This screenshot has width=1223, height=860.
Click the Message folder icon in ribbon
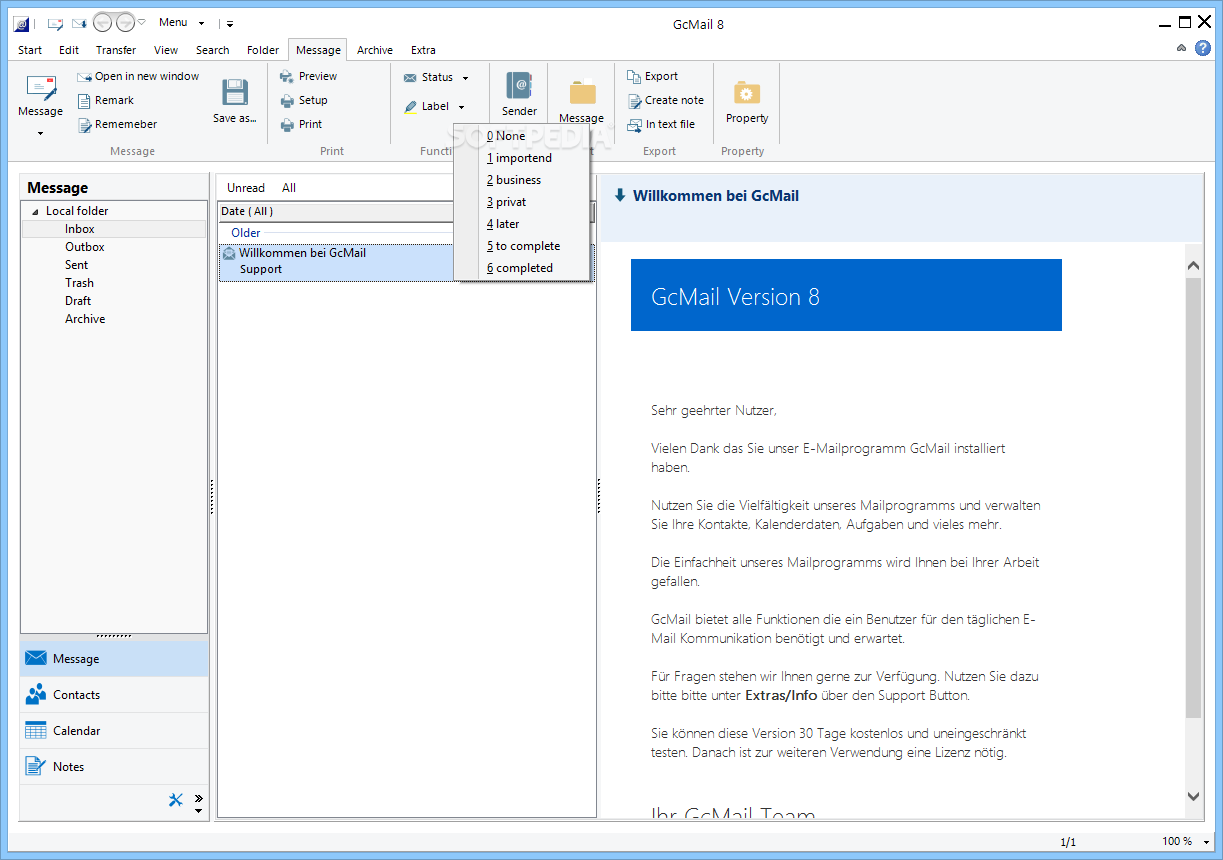[582, 92]
